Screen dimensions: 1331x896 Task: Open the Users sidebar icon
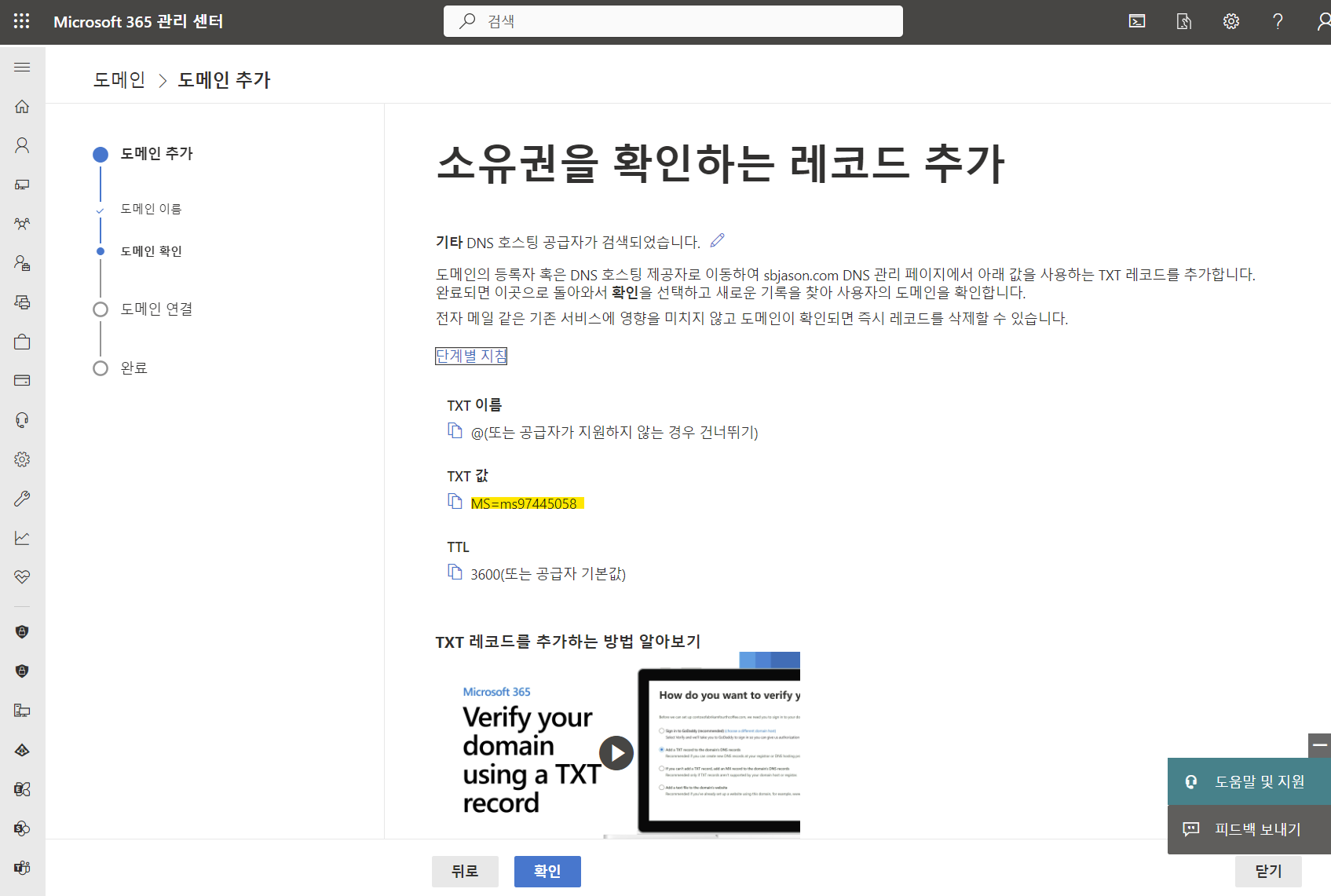coord(22,145)
